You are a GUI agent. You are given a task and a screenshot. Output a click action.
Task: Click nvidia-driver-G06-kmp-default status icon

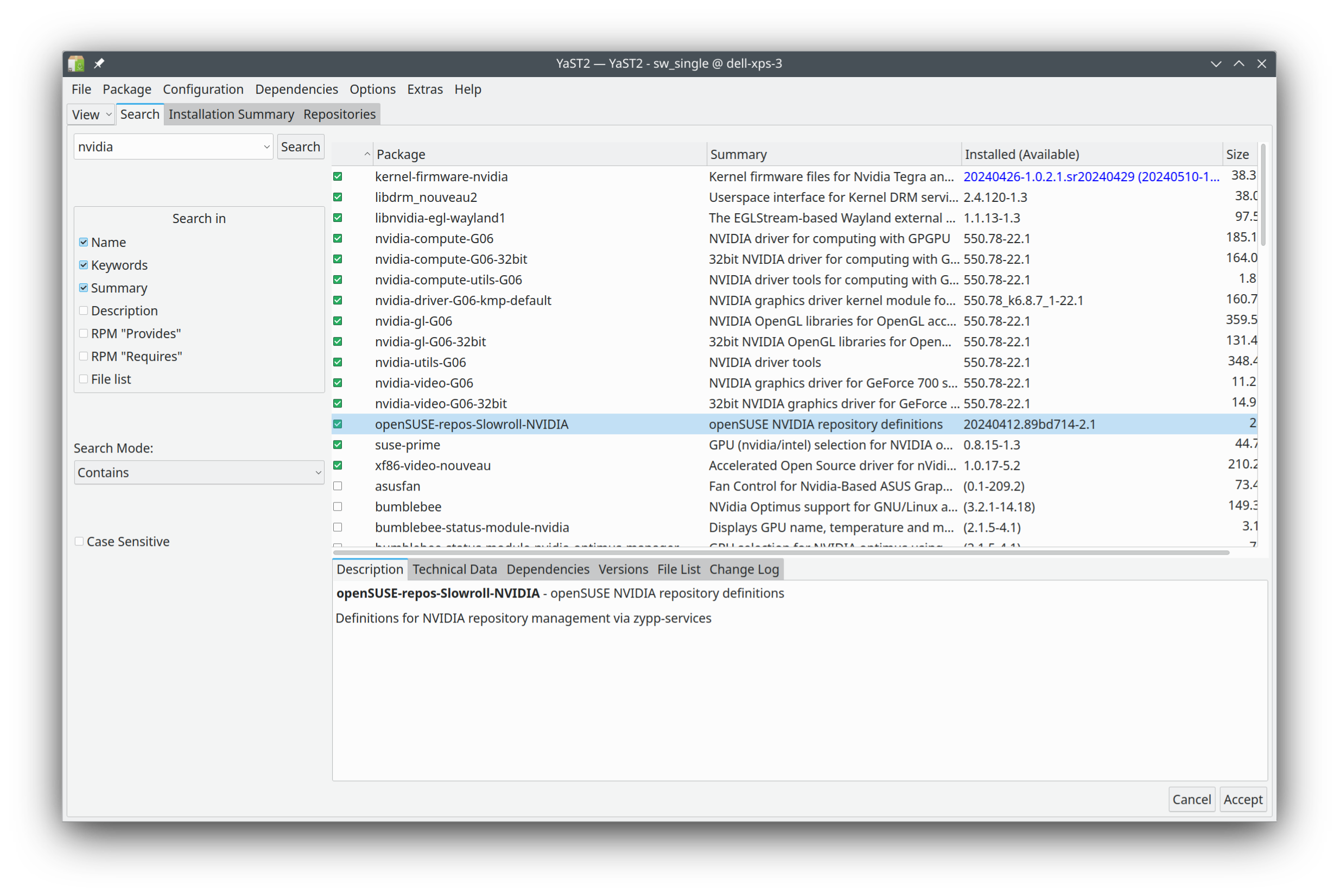pyautogui.click(x=338, y=300)
